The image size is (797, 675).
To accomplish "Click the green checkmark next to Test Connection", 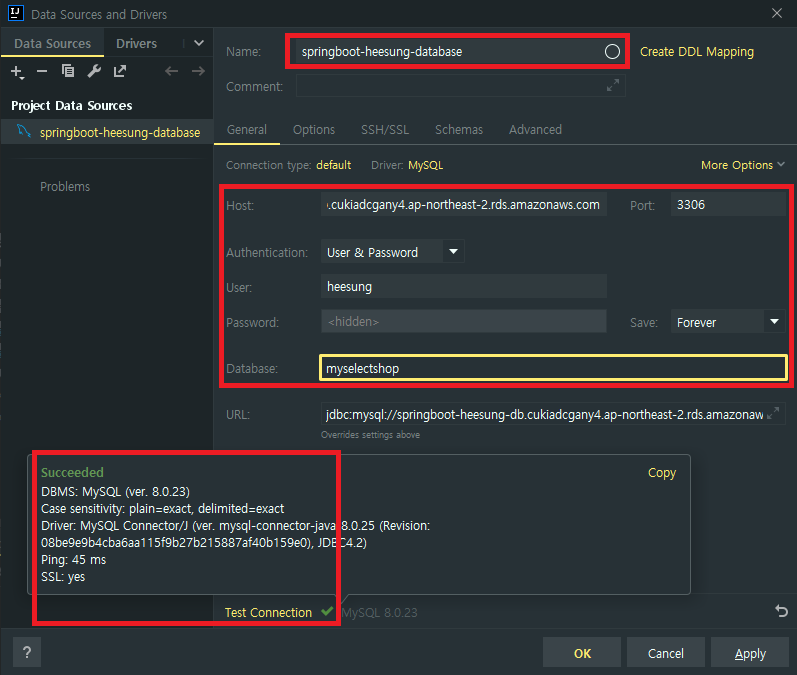I will coord(327,611).
